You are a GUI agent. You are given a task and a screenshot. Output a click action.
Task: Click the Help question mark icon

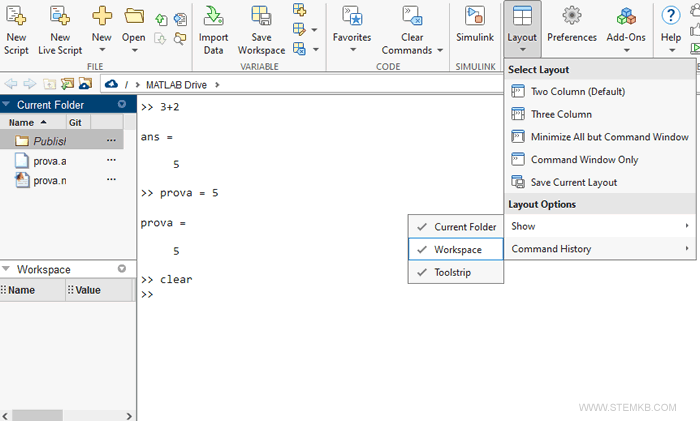coord(671,15)
